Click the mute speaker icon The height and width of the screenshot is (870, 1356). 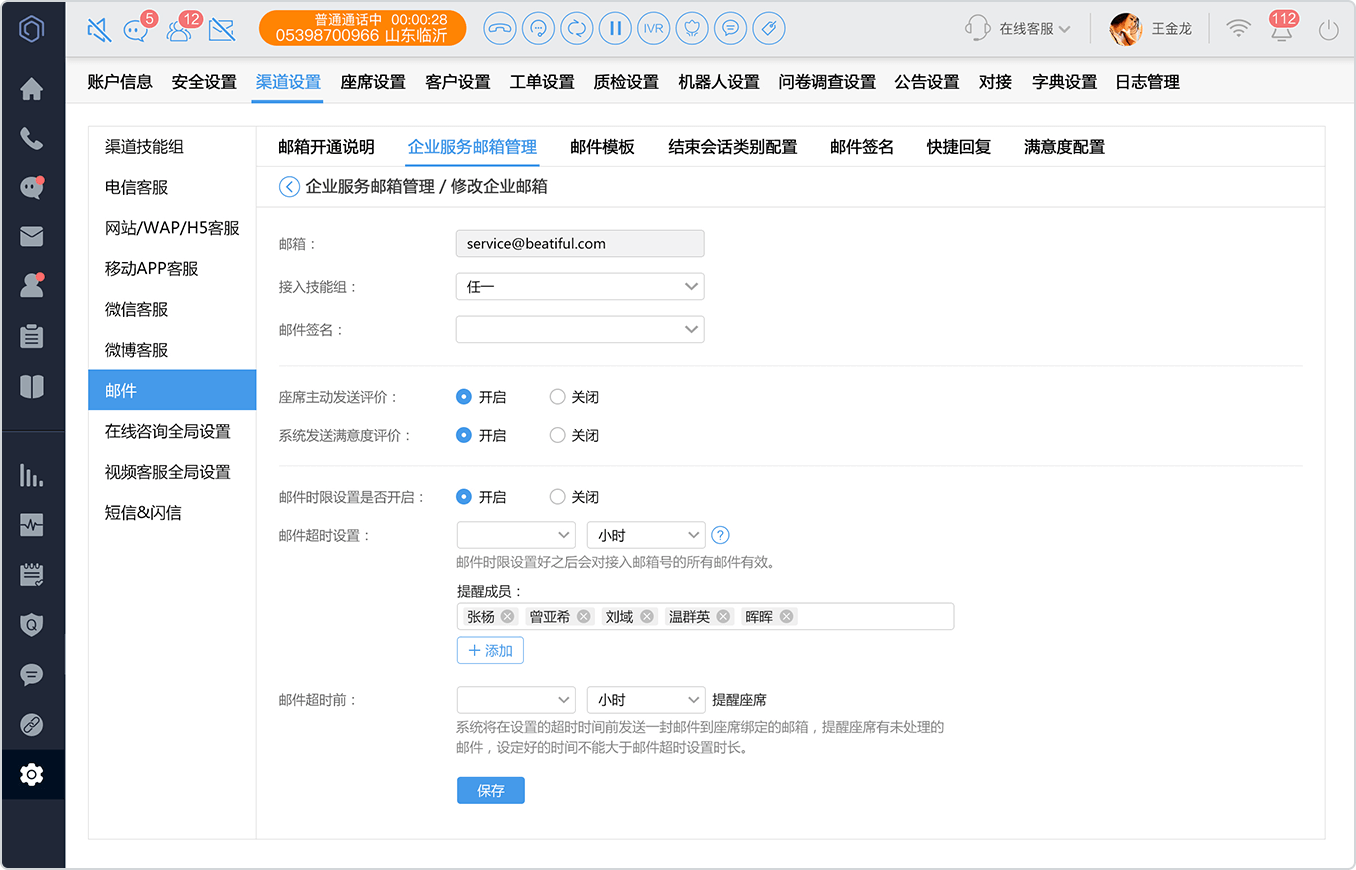(x=99, y=30)
